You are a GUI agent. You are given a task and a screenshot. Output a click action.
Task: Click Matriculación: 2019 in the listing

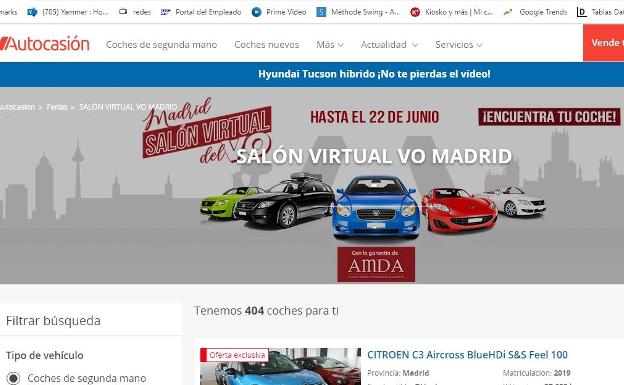(536, 373)
